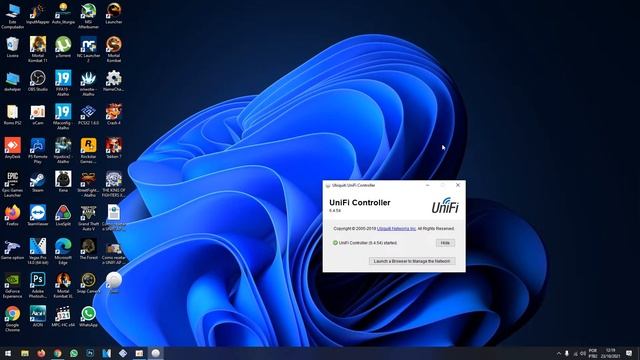Select the FIFA19 shortcut icon

coord(63,82)
